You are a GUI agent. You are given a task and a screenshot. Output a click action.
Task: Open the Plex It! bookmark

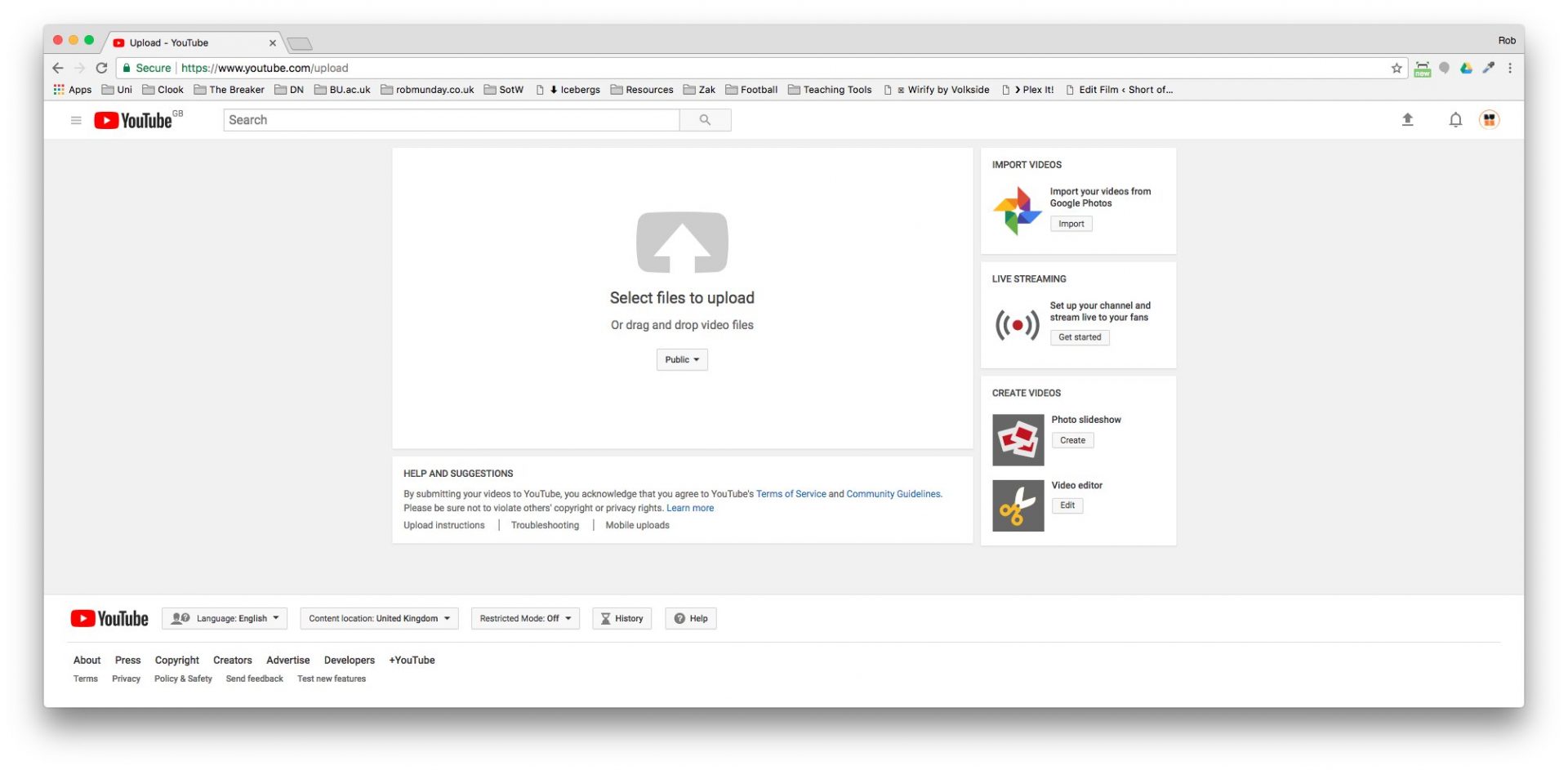[x=1028, y=90]
